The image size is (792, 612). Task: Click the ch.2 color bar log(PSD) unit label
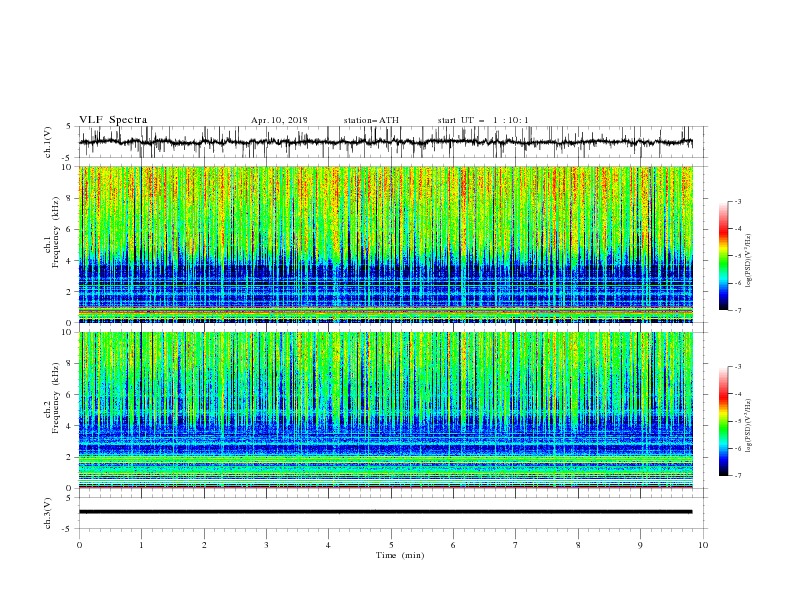[x=749, y=426]
